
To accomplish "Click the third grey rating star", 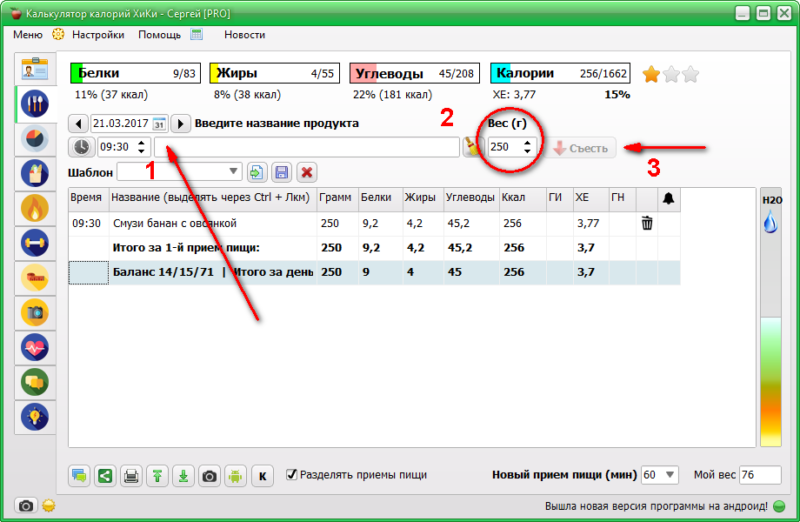I will coord(690,74).
